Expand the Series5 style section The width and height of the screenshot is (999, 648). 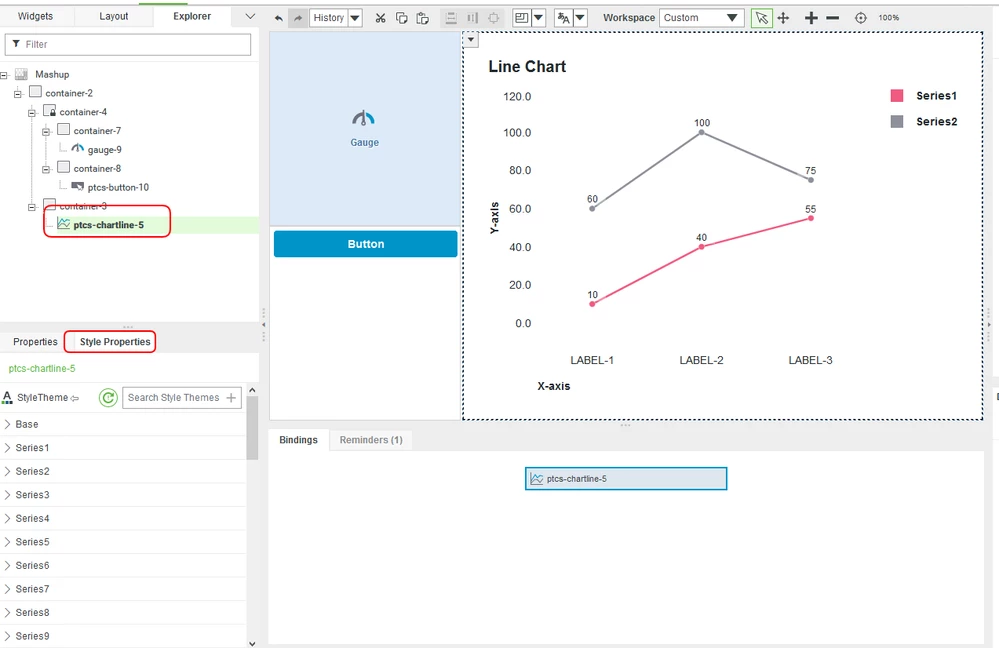[x=8, y=542]
